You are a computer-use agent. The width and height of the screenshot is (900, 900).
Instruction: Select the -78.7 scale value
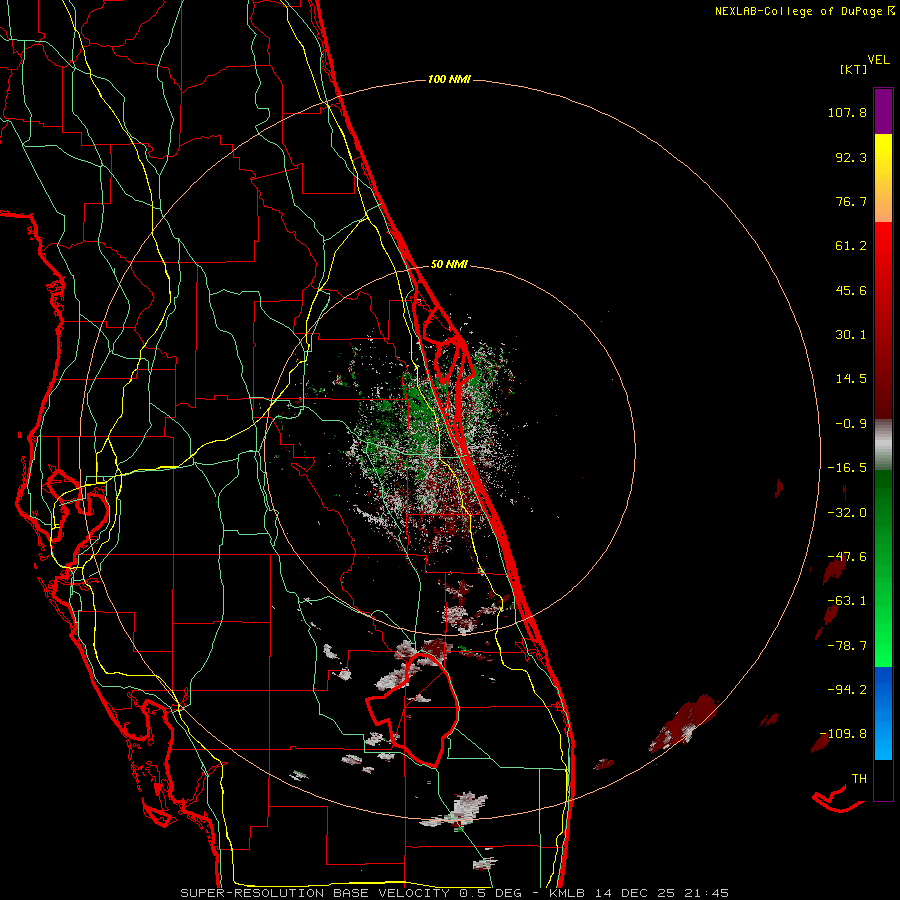(847, 646)
